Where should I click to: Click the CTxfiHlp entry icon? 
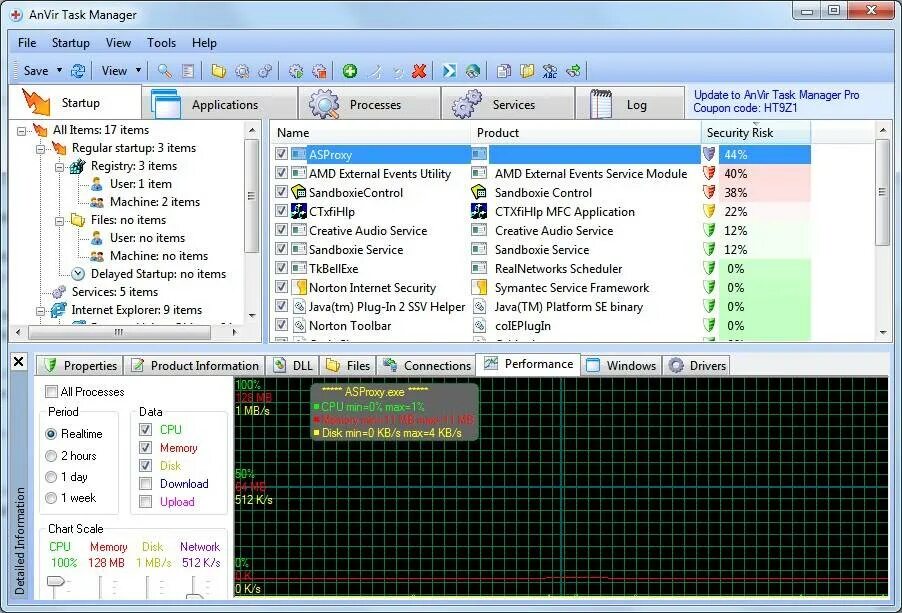(299, 211)
